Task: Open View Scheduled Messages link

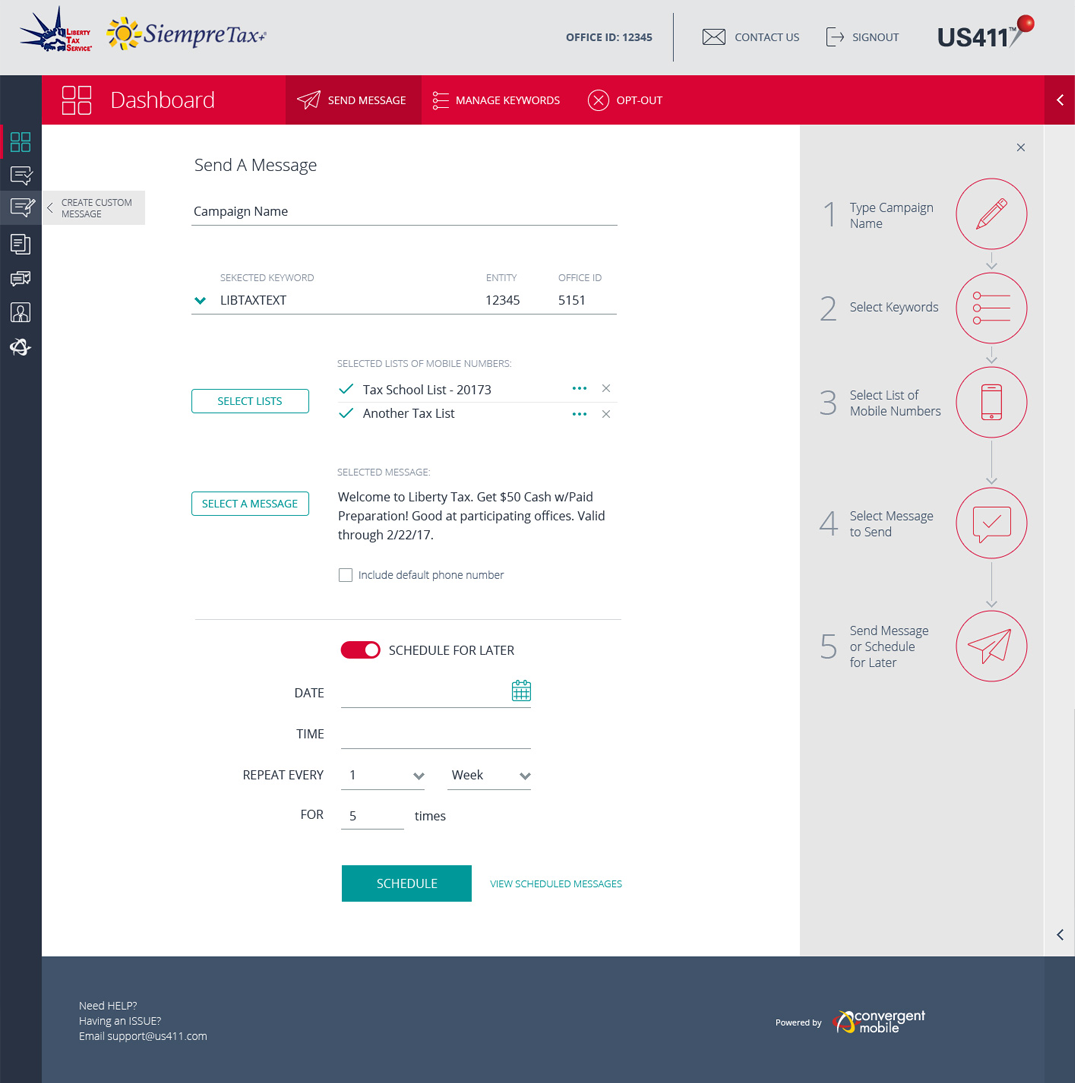Action: point(556,884)
